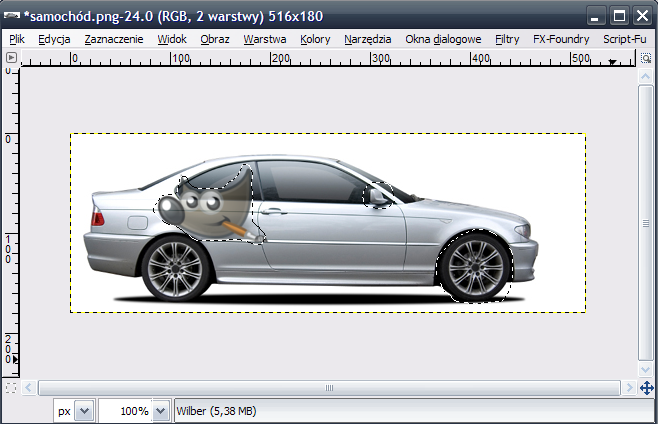
Task: Open the Filtry menu
Action: [x=507, y=39]
